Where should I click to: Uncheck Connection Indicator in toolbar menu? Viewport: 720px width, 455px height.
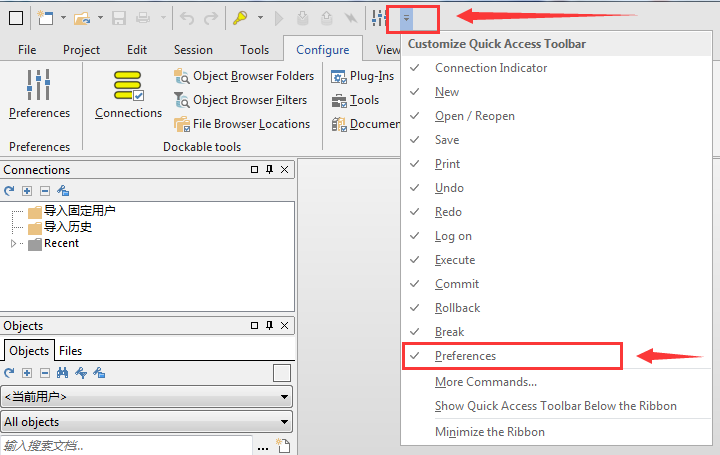pos(491,68)
